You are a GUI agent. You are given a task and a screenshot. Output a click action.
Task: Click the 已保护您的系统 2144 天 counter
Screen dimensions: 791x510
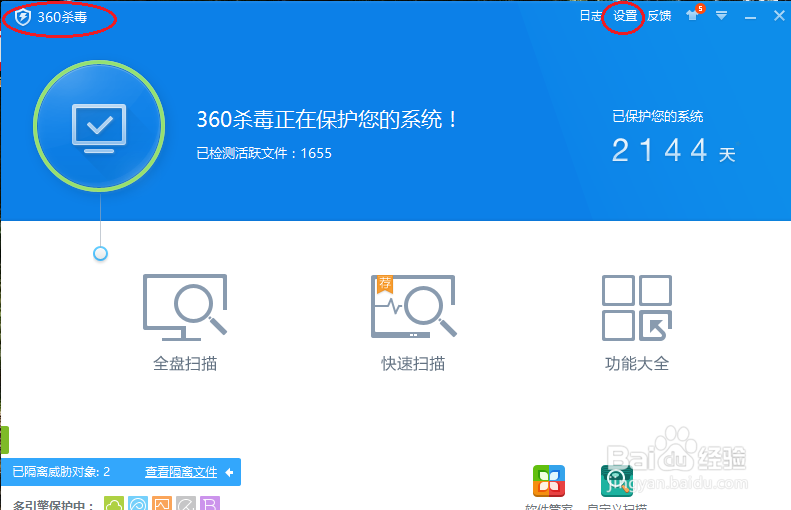tap(673, 138)
